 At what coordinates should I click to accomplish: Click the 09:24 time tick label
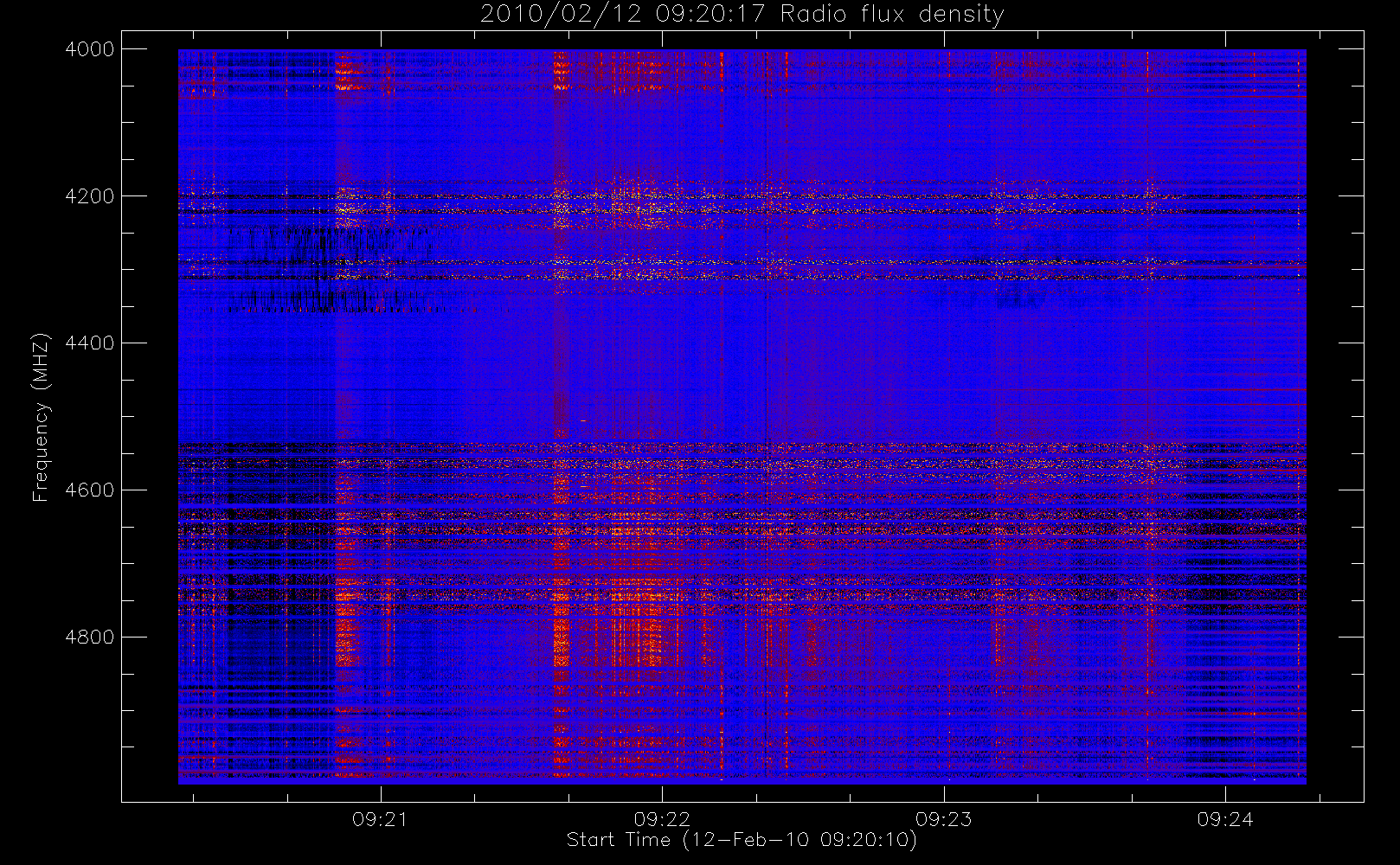point(1225,819)
